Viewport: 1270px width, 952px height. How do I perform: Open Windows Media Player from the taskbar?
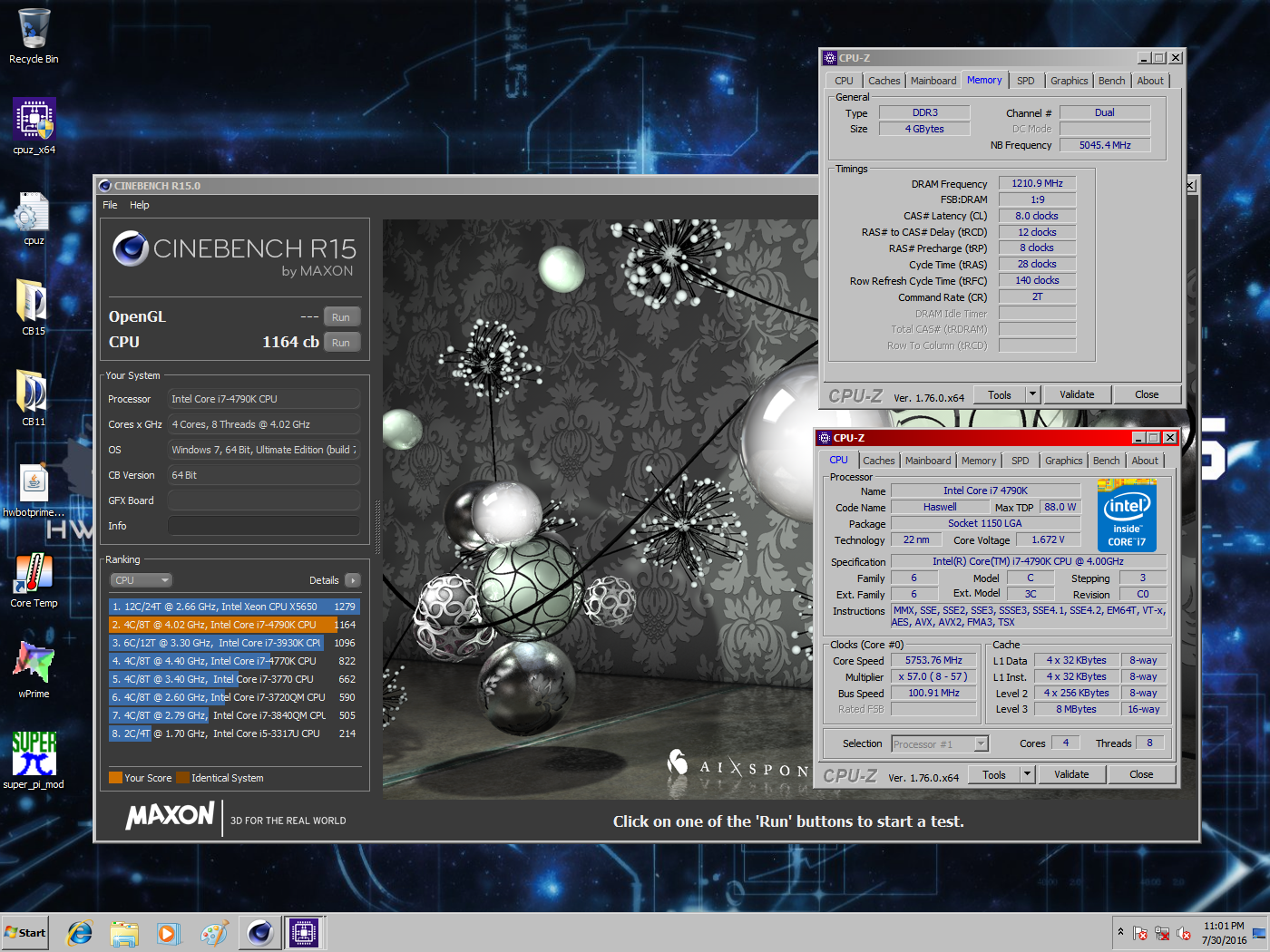click(168, 932)
